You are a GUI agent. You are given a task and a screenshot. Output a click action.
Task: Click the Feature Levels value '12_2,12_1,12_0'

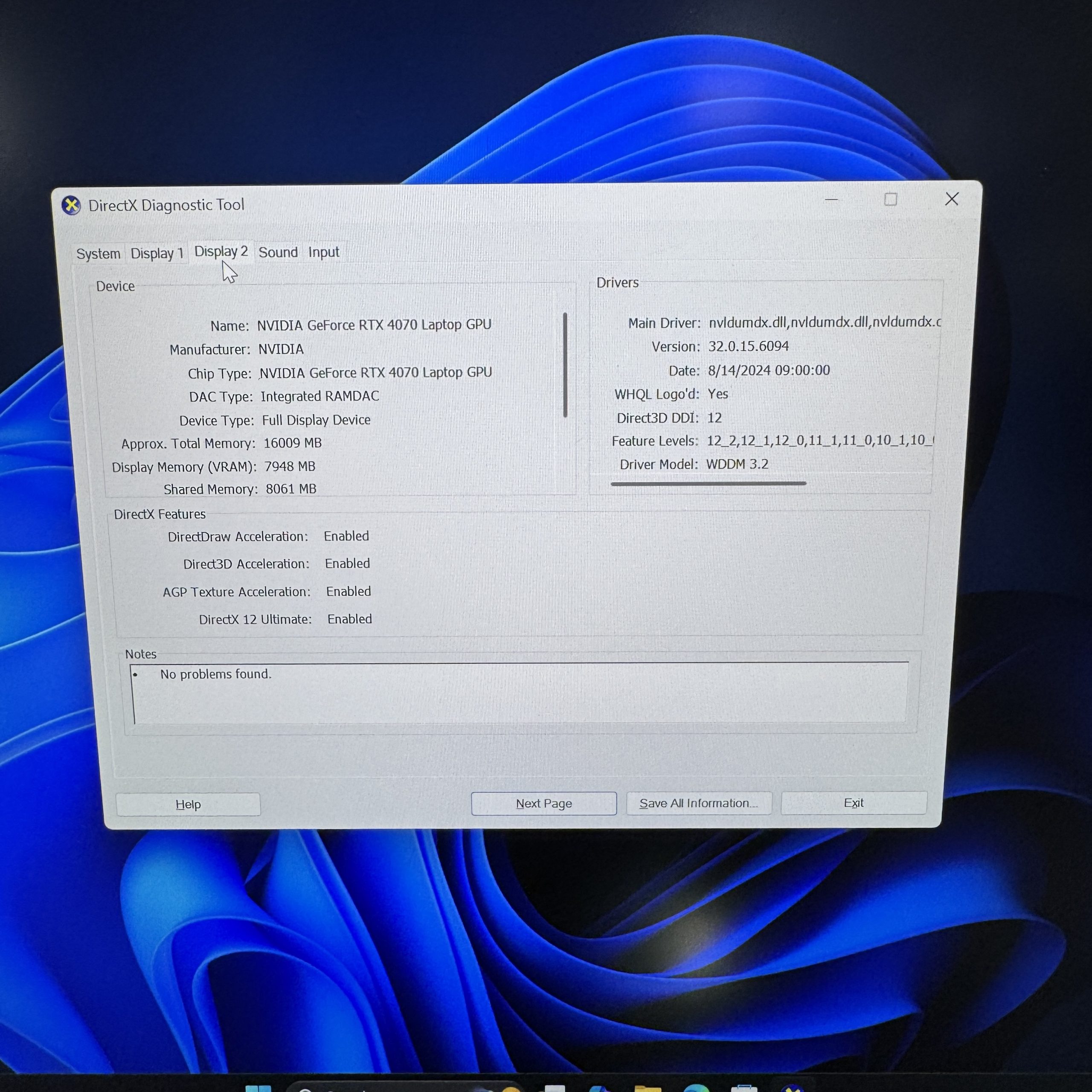pos(820,440)
